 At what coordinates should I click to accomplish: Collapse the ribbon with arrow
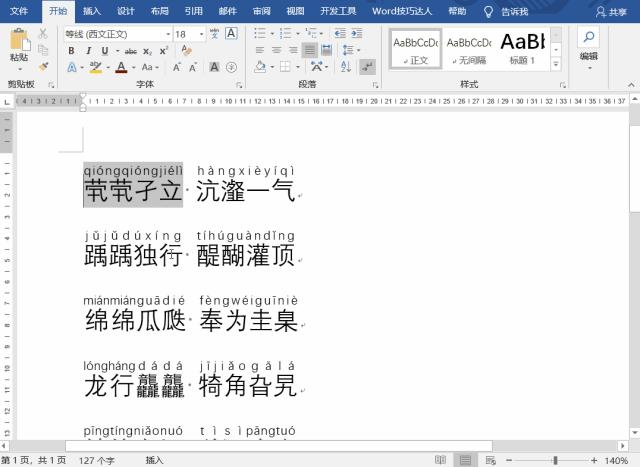coord(631,85)
